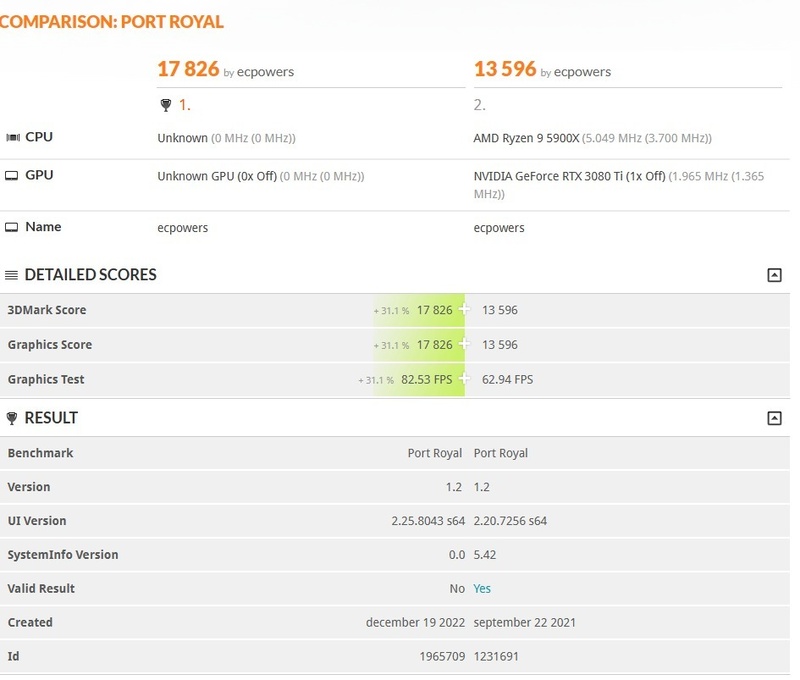Open the 17 826 score result

point(188,69)
